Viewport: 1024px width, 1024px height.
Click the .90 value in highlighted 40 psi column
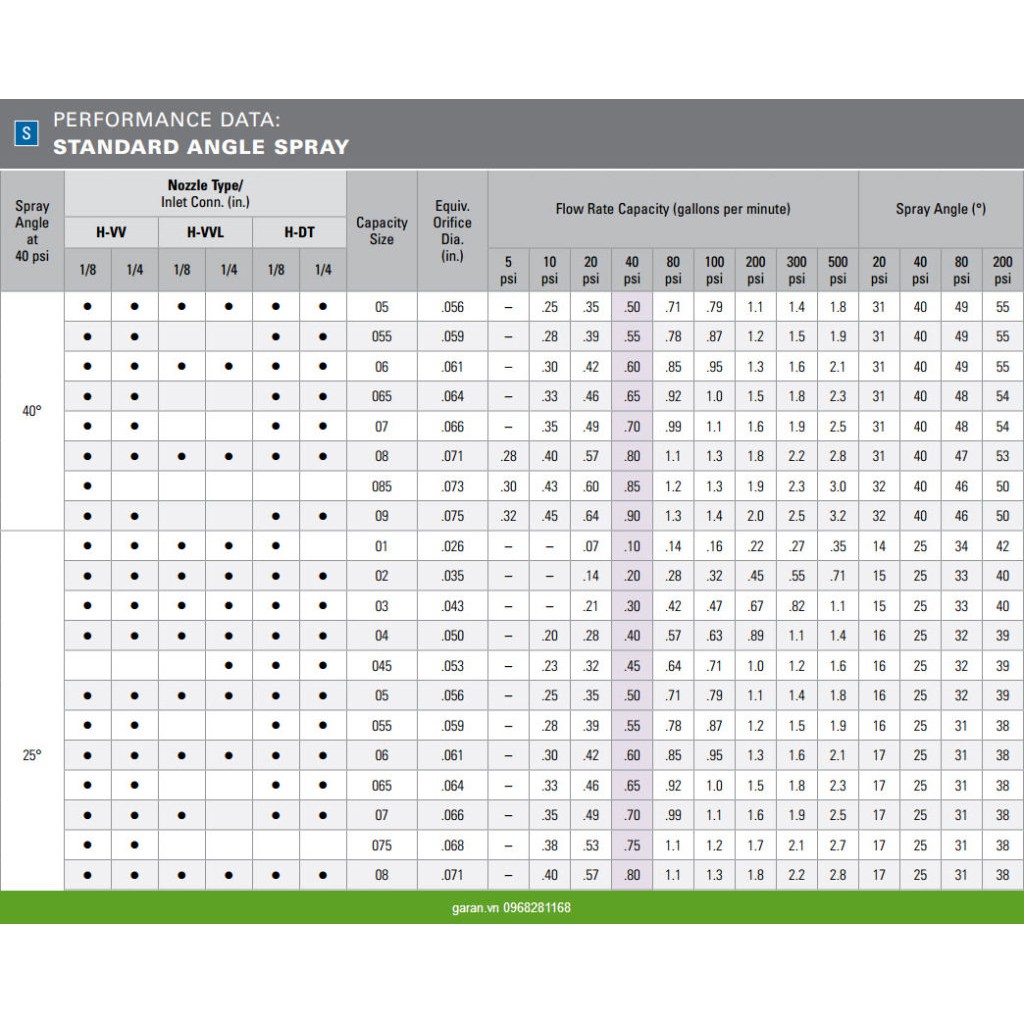pos(632,516)
